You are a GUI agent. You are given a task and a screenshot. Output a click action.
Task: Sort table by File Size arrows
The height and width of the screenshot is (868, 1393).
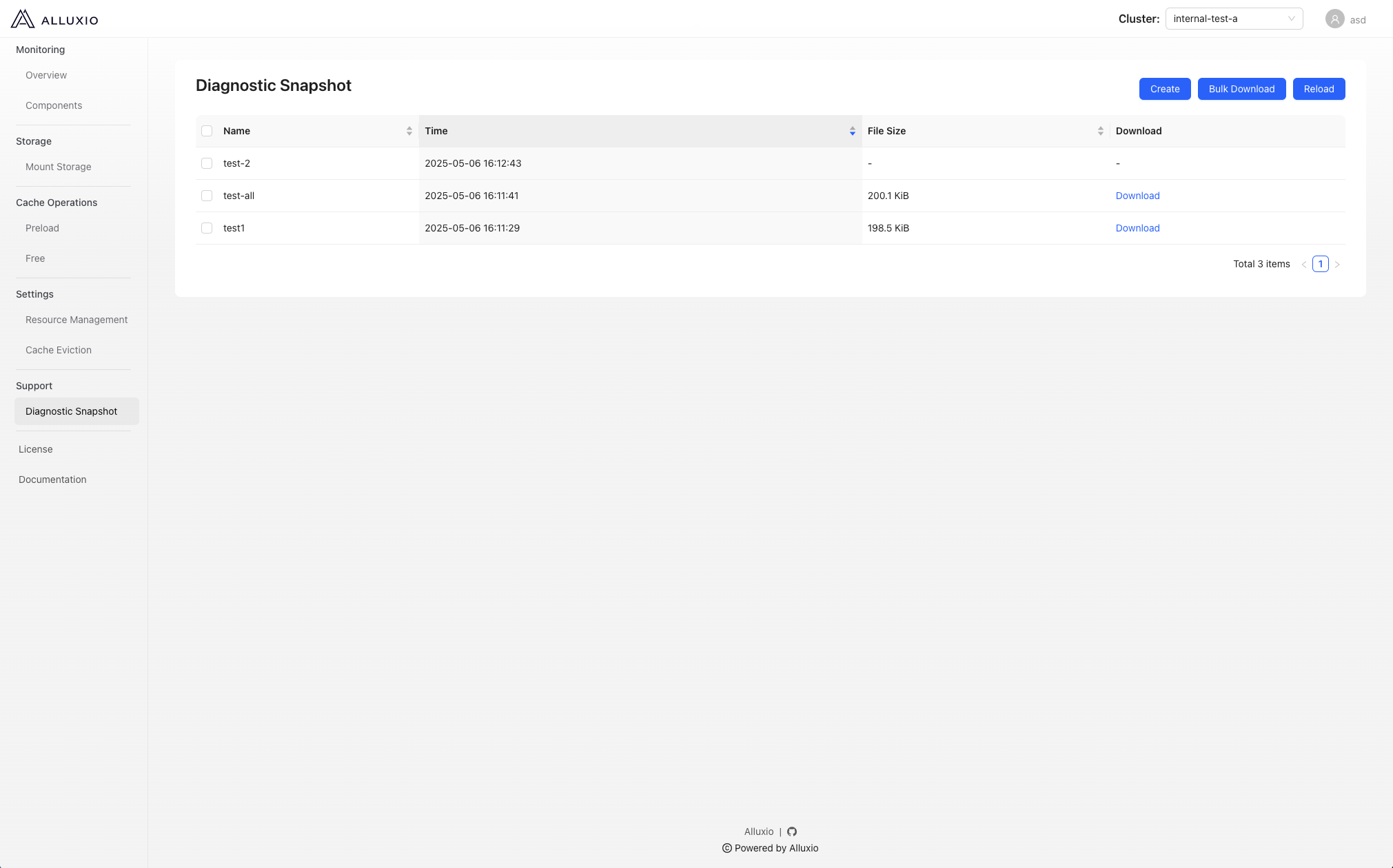[1100, 131]
